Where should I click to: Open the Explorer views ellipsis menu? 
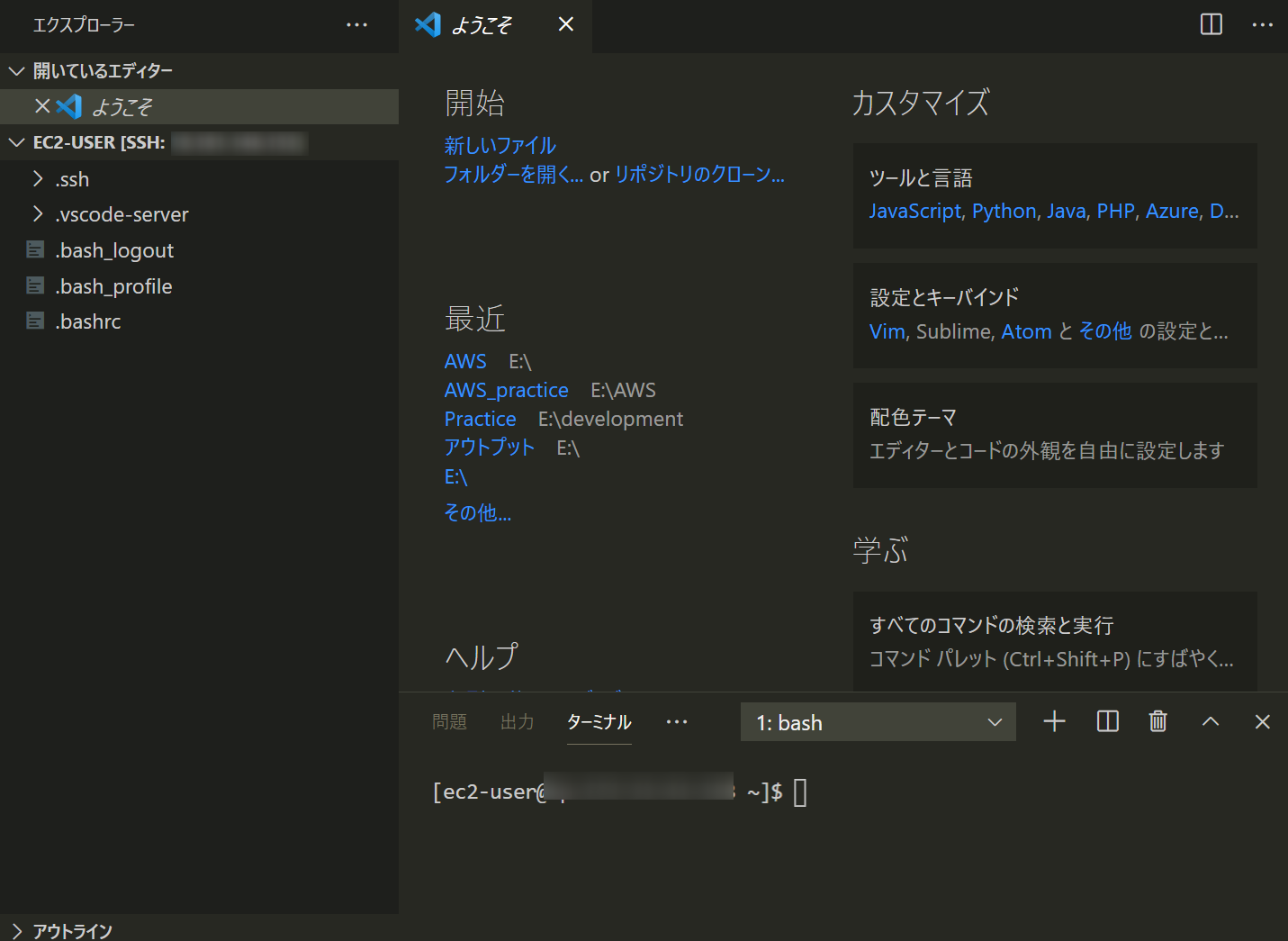(x=356, y=25)
